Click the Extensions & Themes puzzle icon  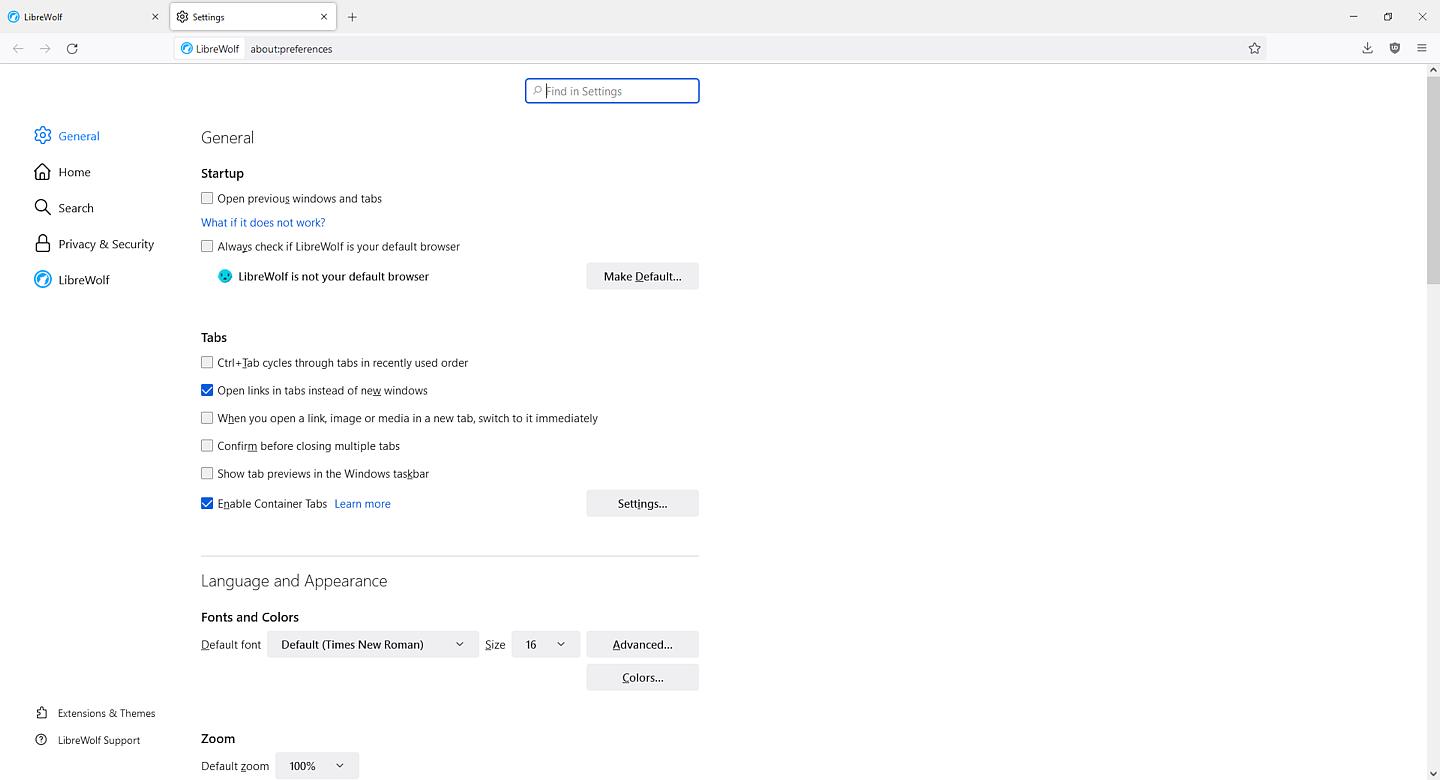click(41, 713)
